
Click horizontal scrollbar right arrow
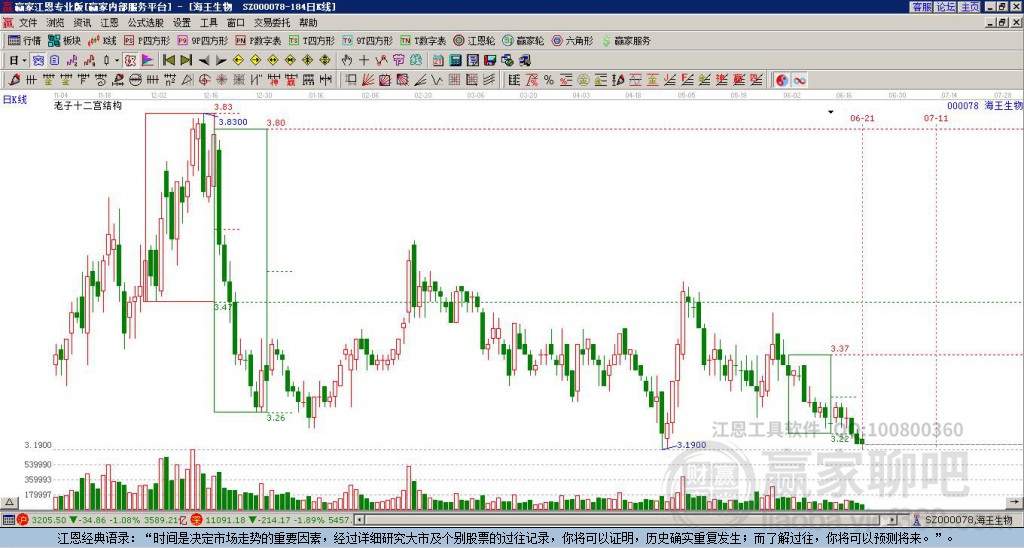[x=893, y=520]
